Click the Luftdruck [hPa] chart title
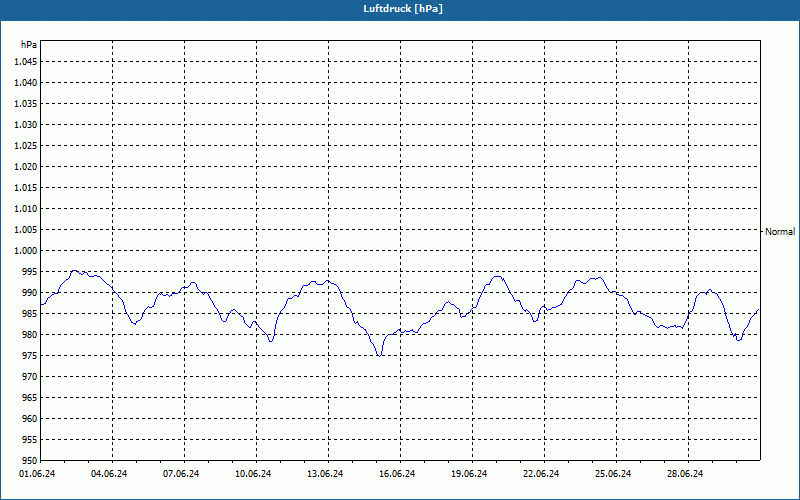 pos(403,9)
